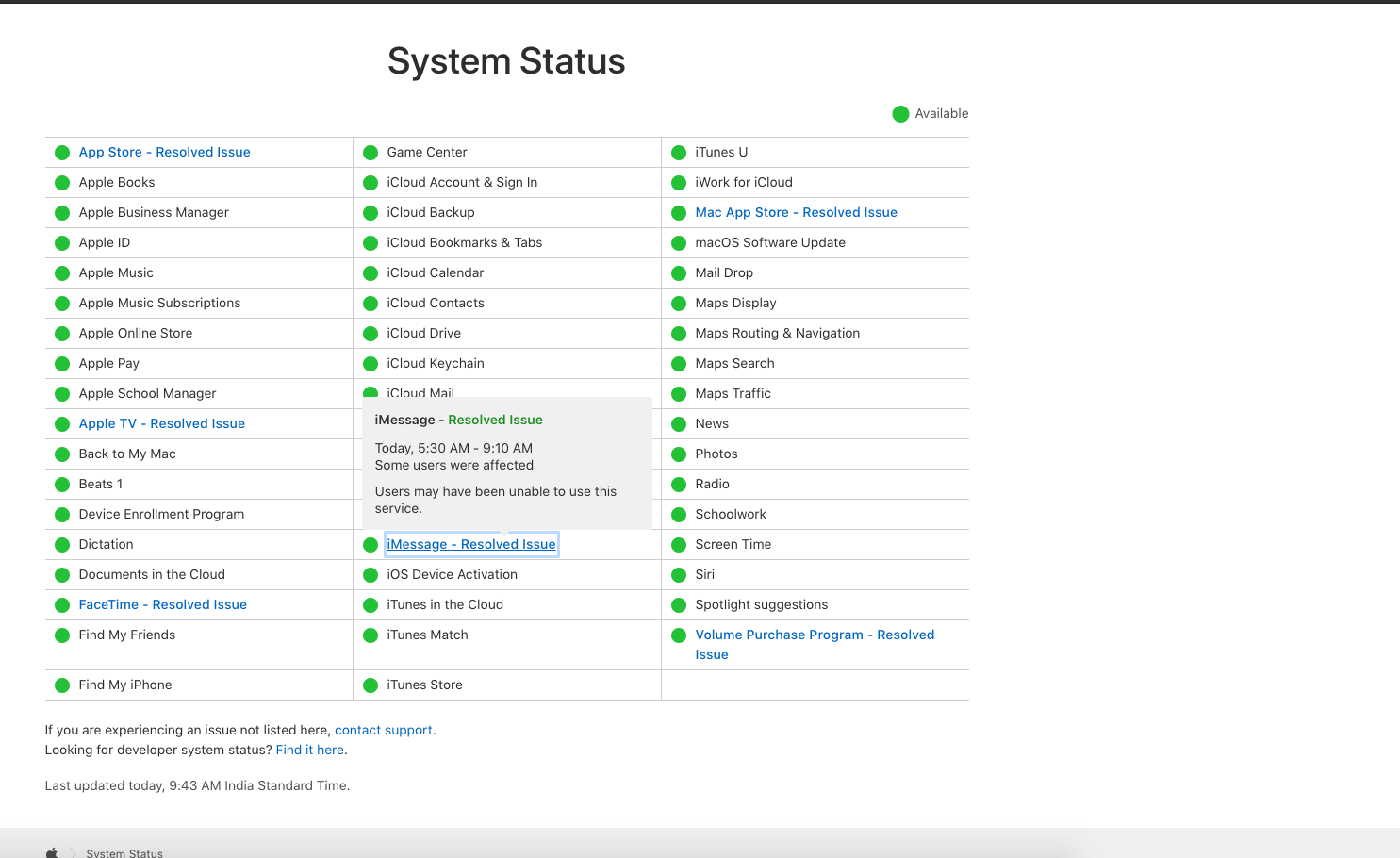Click the status dot next to Apple ID

coord(62,243)
